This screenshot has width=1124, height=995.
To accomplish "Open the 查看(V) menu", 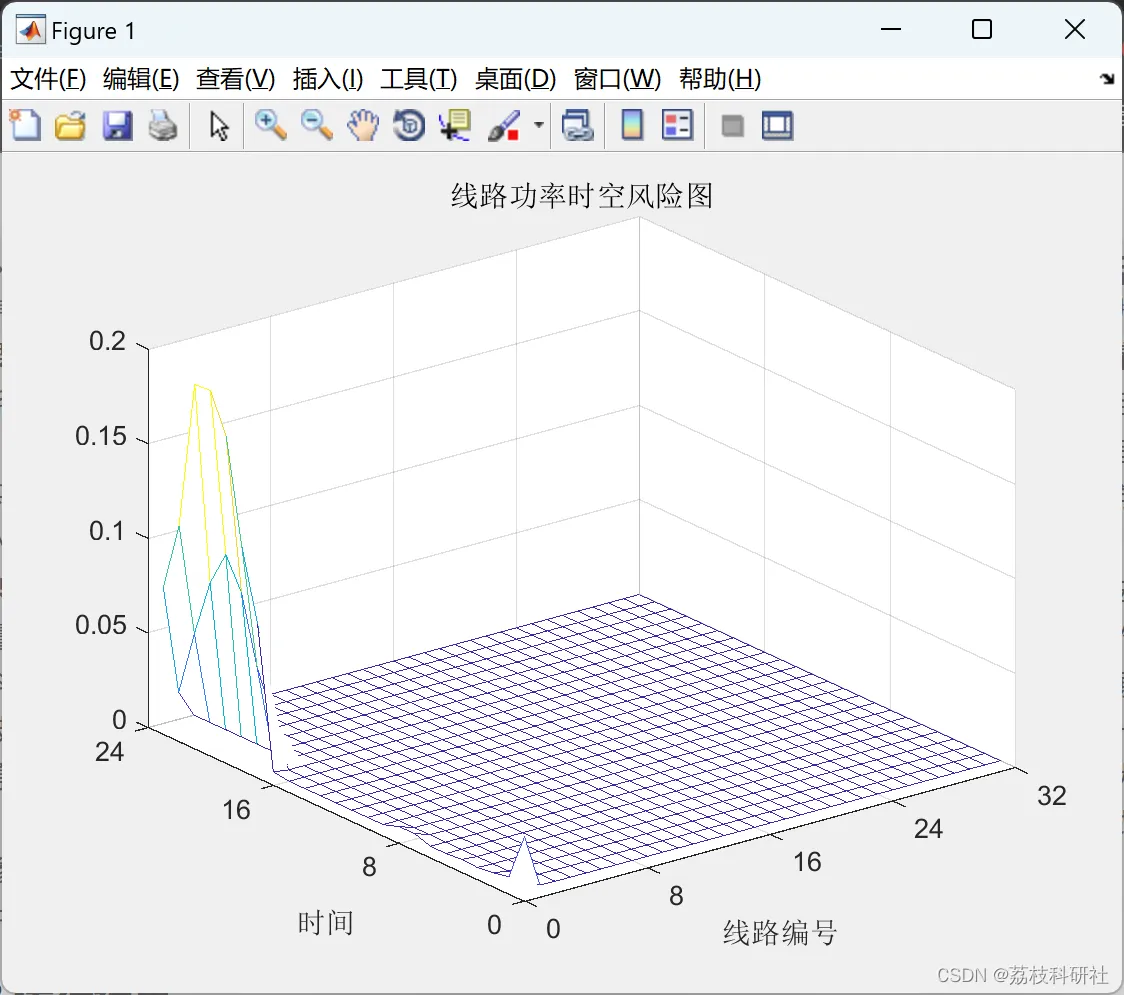I will (236, 79).
